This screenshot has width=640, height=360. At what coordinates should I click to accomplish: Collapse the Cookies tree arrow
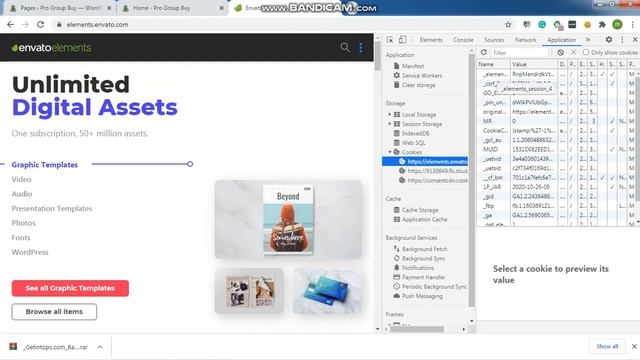pyautogui.click(x=389, y=152)
